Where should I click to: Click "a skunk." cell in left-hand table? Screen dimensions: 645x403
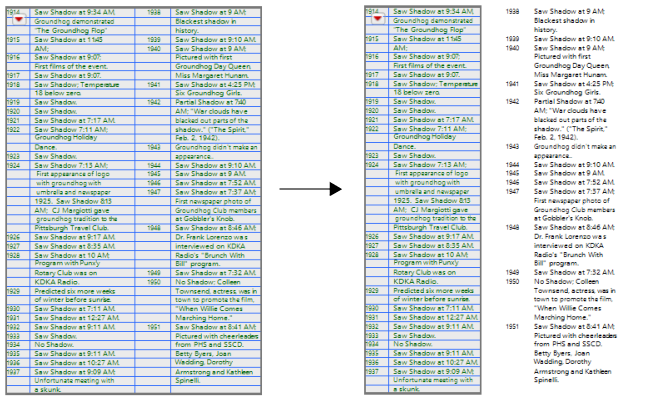[48, 389]
